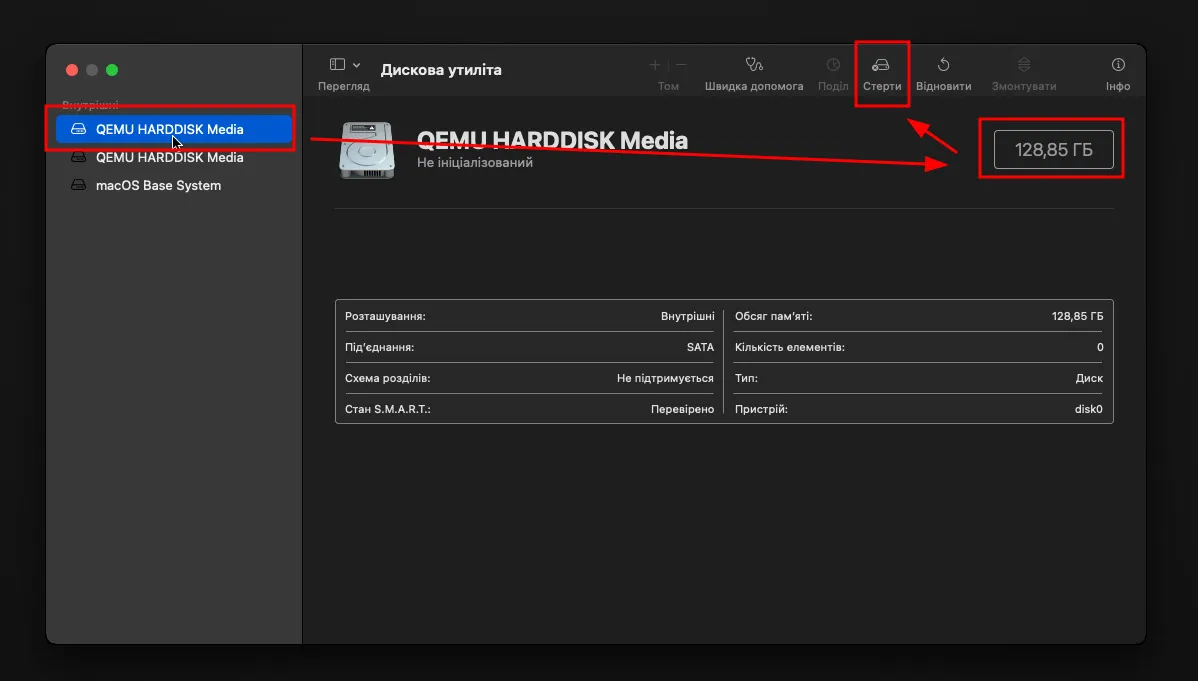Click the 'Тип:' label in the table
Viewport: 1198px width, 681px height.
click(x=746, y=378)
